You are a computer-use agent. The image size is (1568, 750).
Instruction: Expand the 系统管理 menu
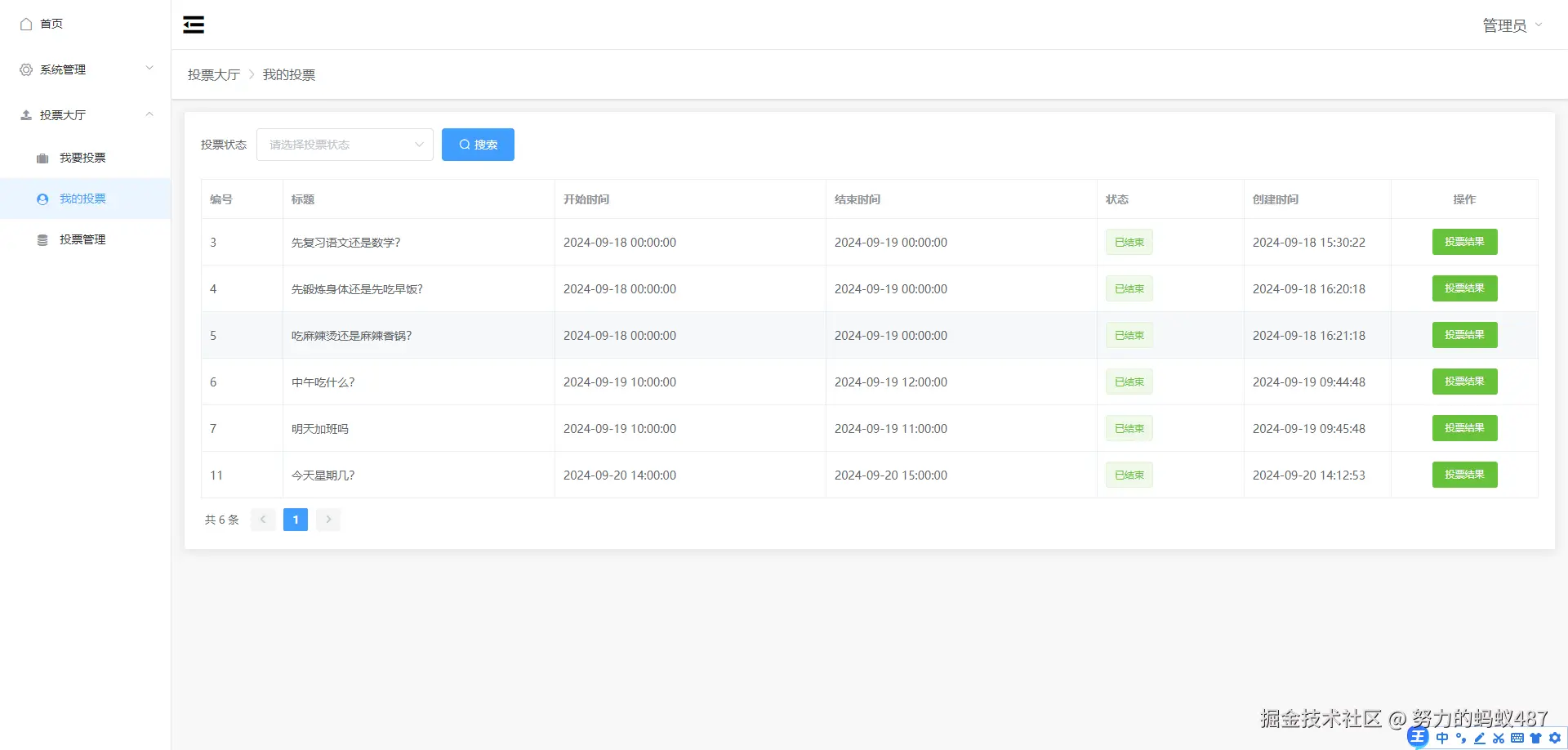(x=85, y=69)
